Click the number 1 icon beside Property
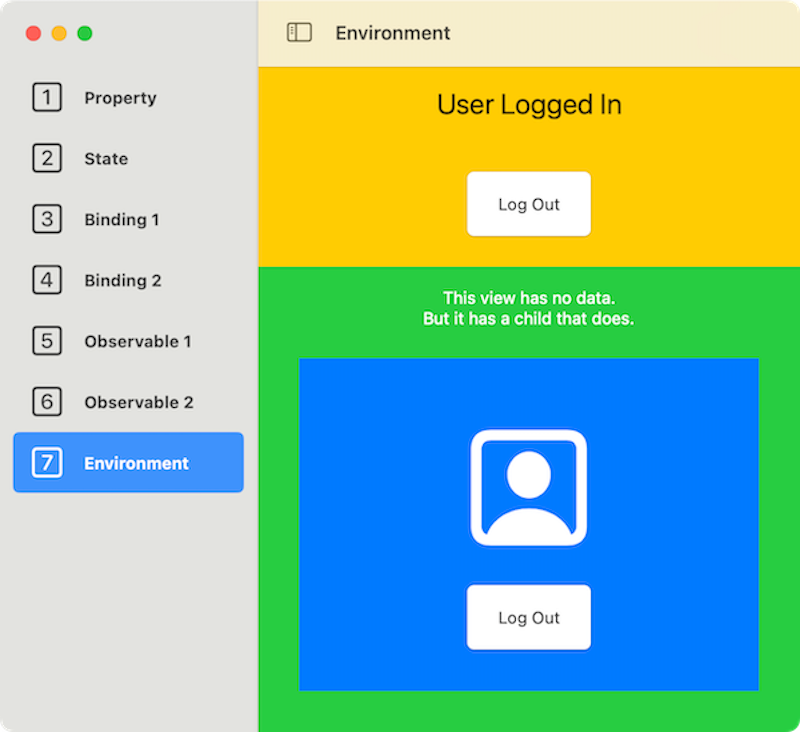This screenshot has width=800, height=732. tap(47, 98)
